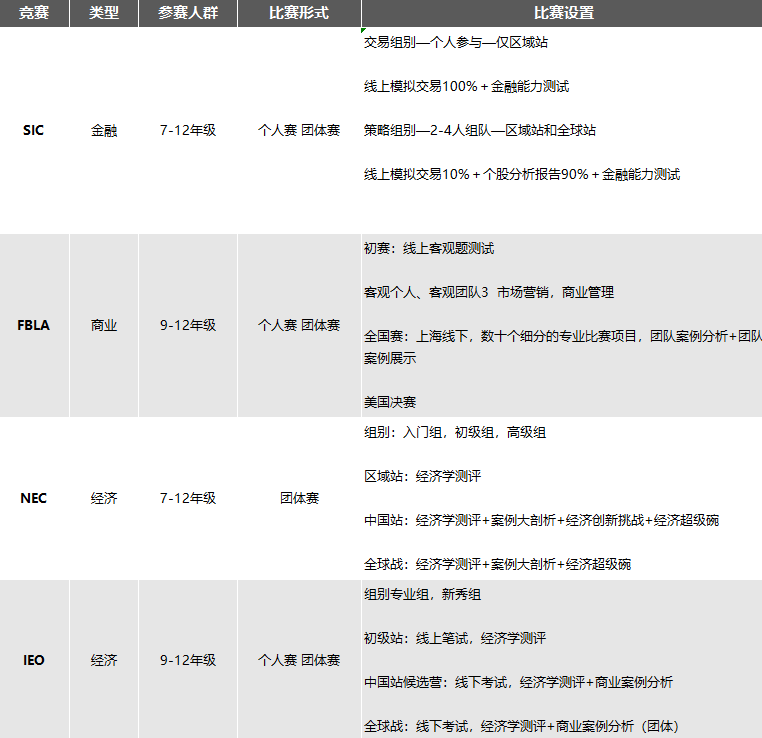The width and height of the screenshot is (762, 738).
Task: Click the line 初赛：线上客观题测试
Action: (429, 249)
